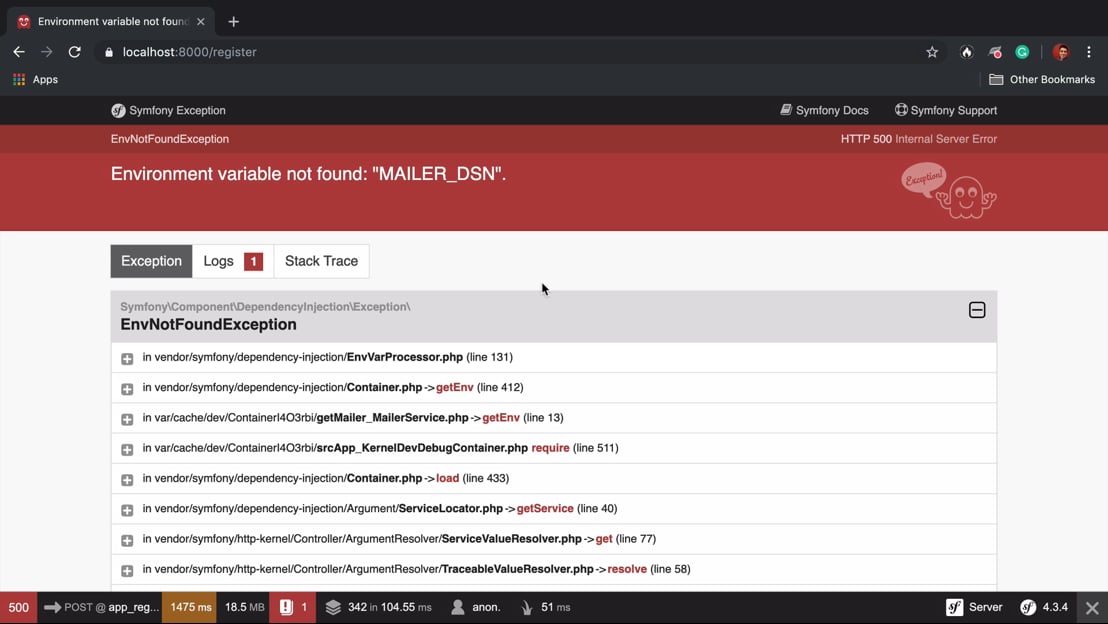Open the Chrome three-dot menu
Image resolution: width=1108 pixels, height=624 pixels.
pos(1089,52)
